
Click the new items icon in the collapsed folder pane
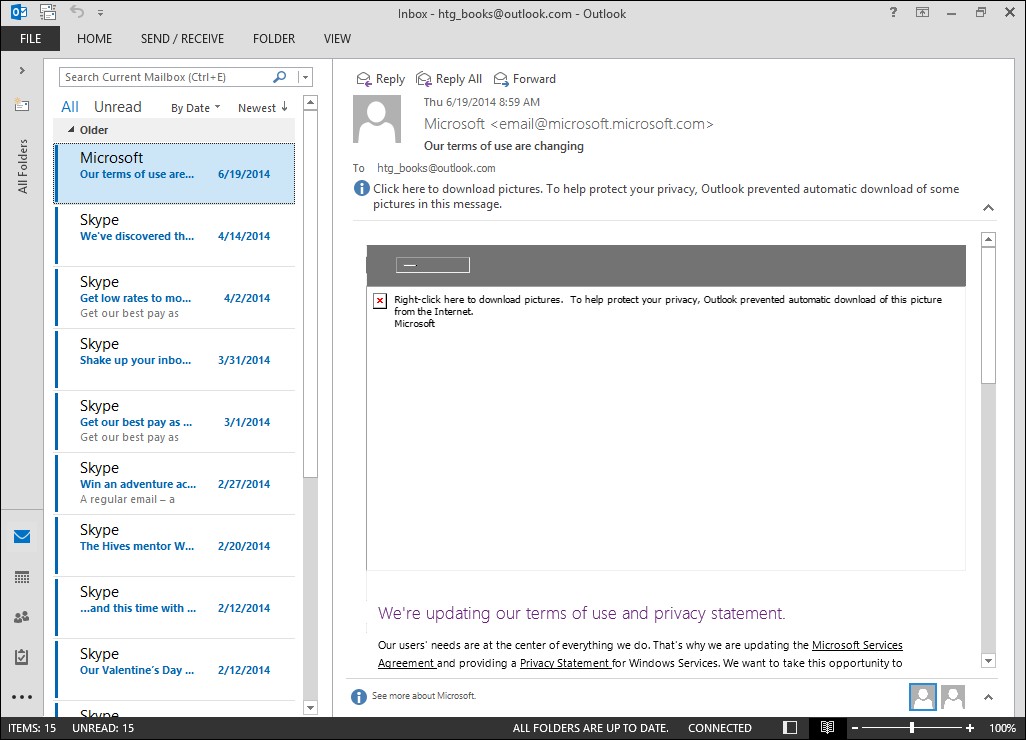[22, 105]
